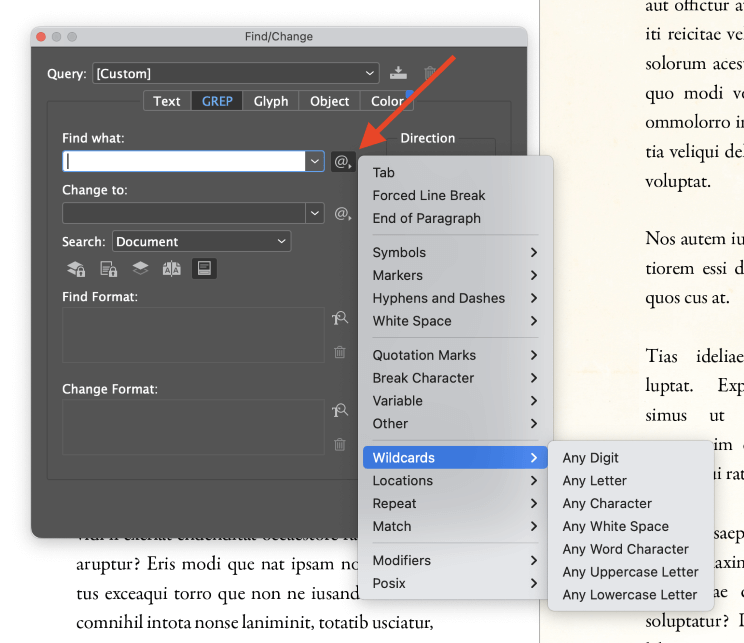Expand the White Space submenu
Image resolution: width=744 pixels, height=643 pixels.
pyautogui.click(x=456, y=321)
